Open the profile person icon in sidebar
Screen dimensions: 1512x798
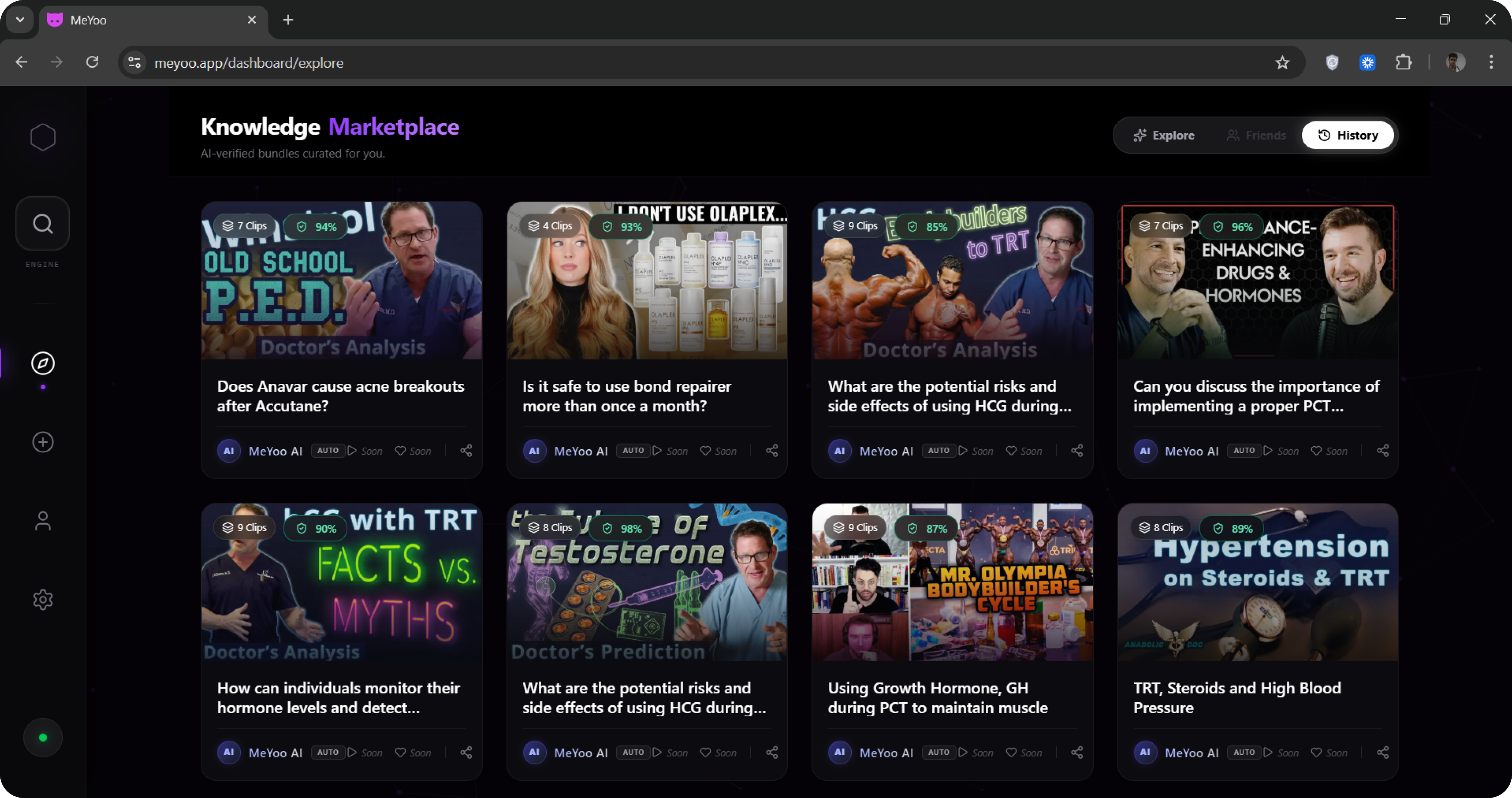(x=42, y=521)
